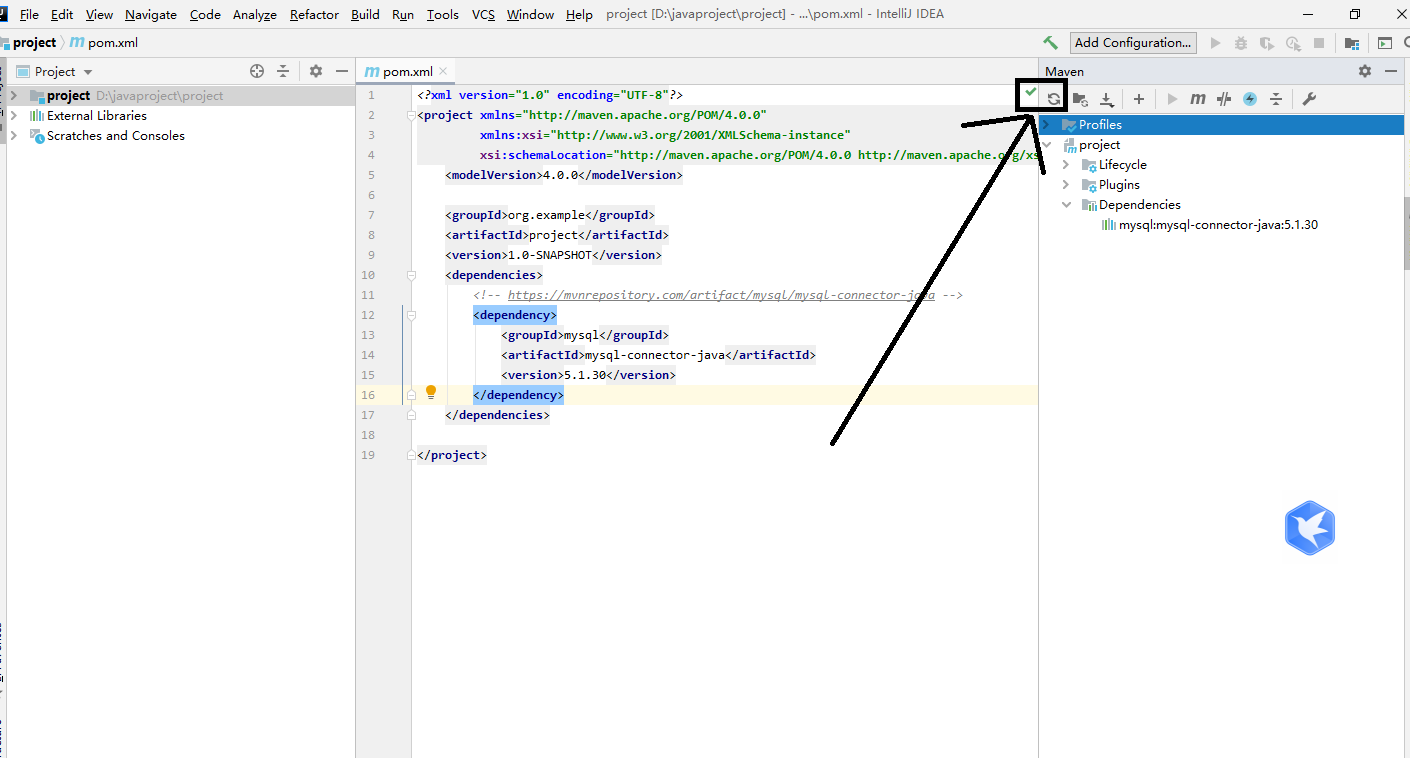Expand the project root folder node
The height and width of the screenshot is (758, 1410).
point(13,96)
